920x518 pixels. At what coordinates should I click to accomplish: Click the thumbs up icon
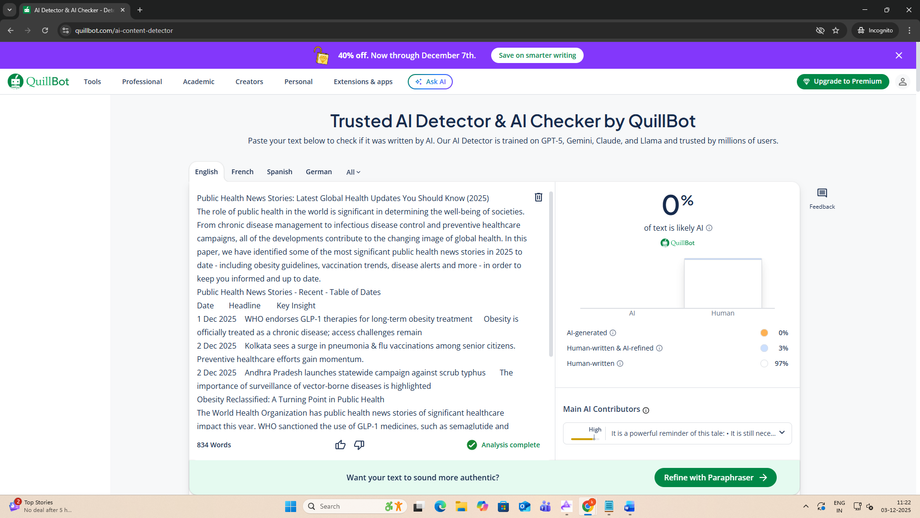pyautogui.click(x=340, y=445)
